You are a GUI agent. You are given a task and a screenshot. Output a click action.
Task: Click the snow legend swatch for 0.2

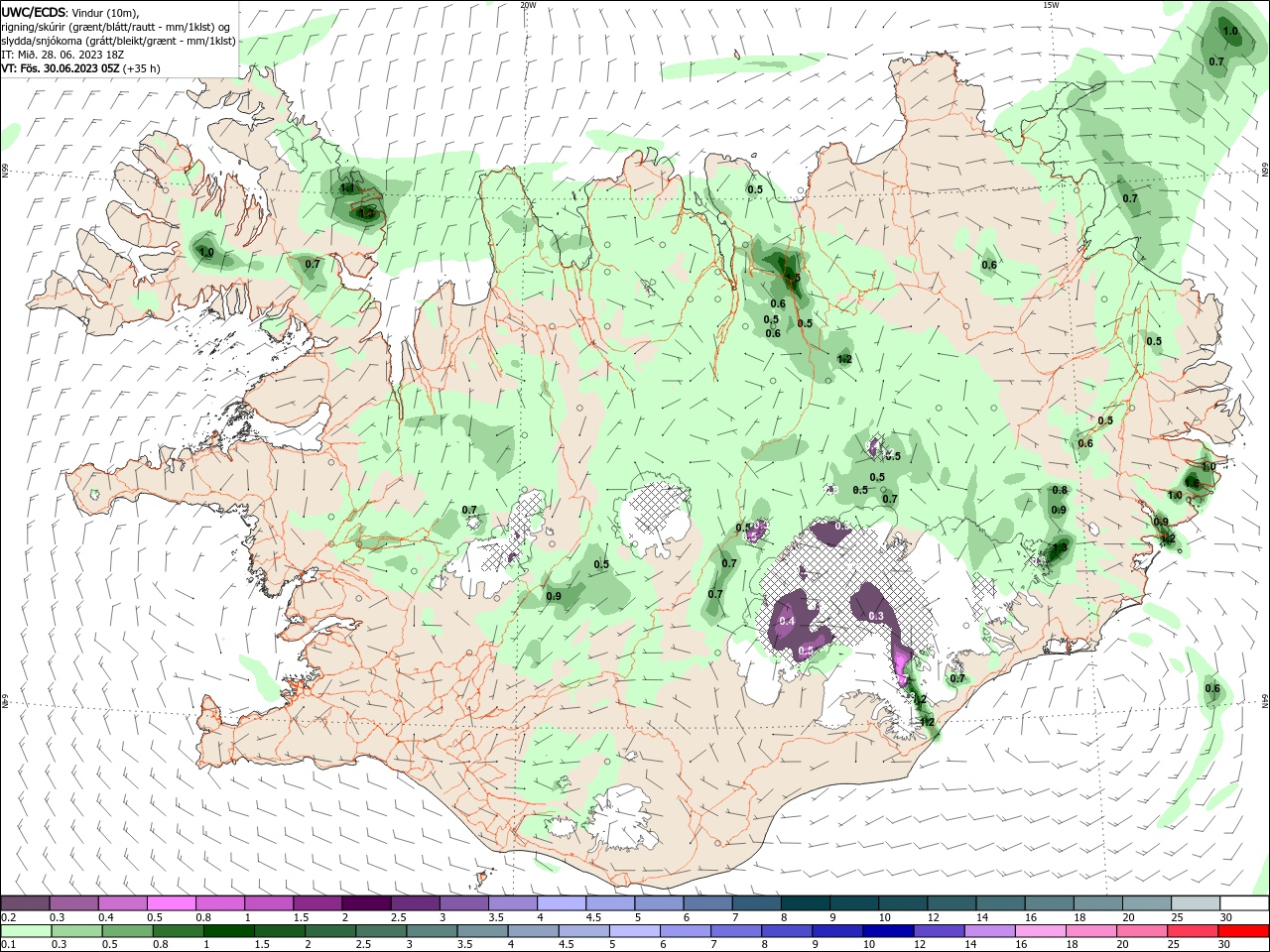tap(26, 903)
